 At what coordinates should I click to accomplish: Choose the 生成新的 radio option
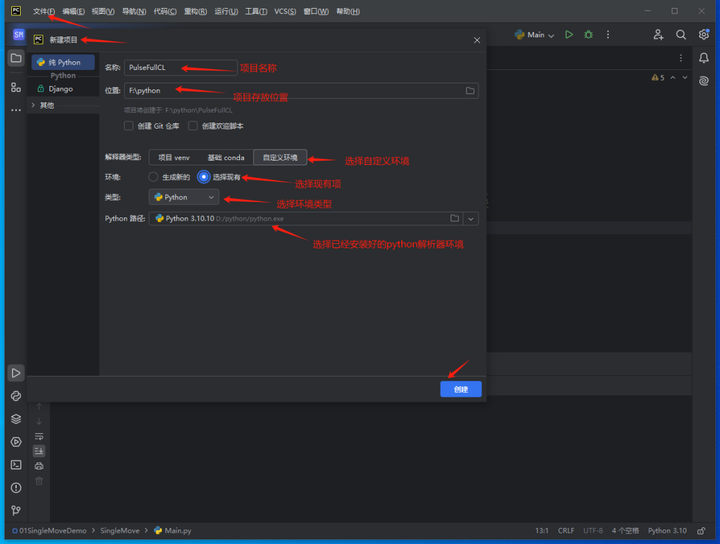tap(153, 177)
